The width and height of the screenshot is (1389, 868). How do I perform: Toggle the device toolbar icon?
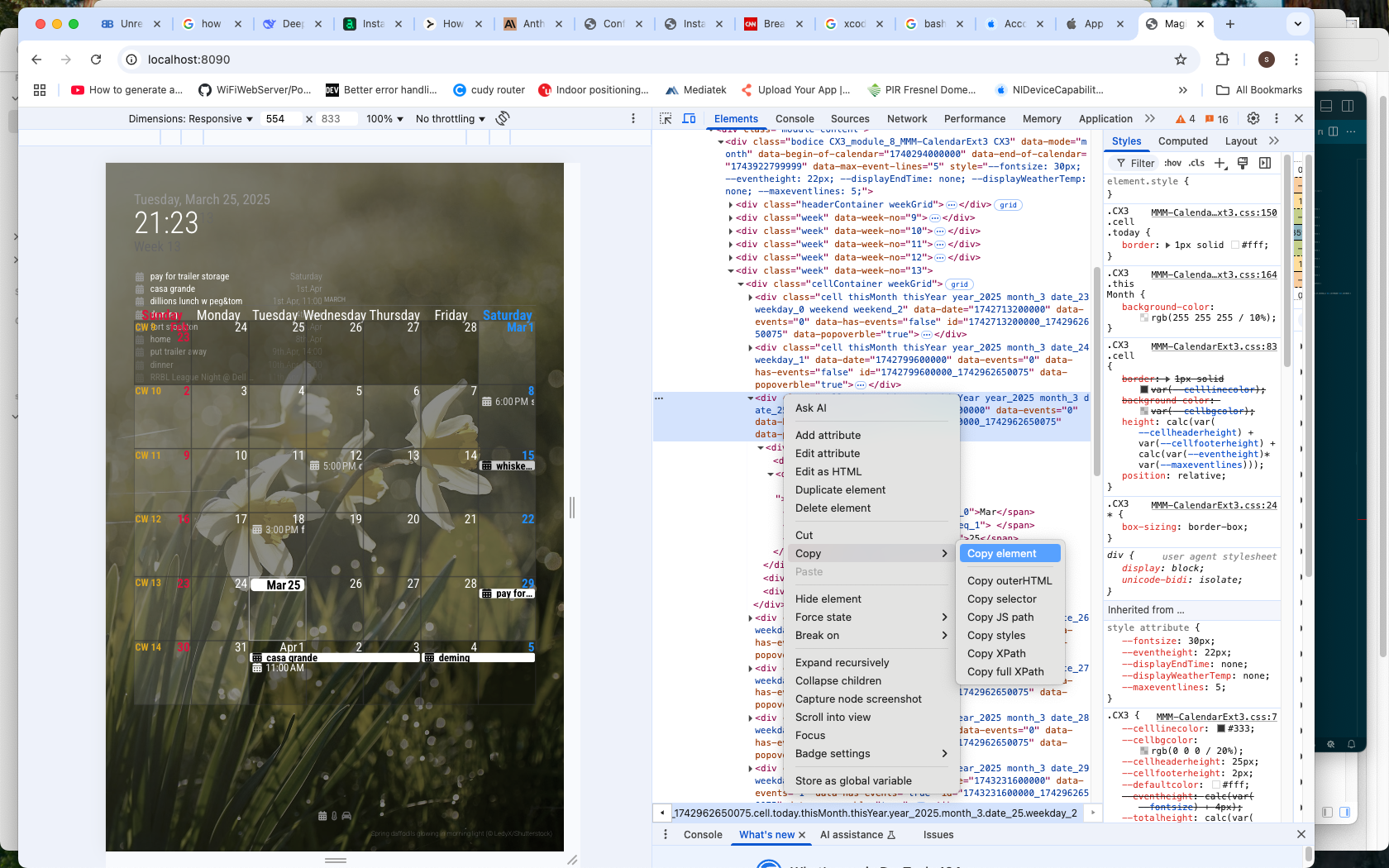pos(689,119)
